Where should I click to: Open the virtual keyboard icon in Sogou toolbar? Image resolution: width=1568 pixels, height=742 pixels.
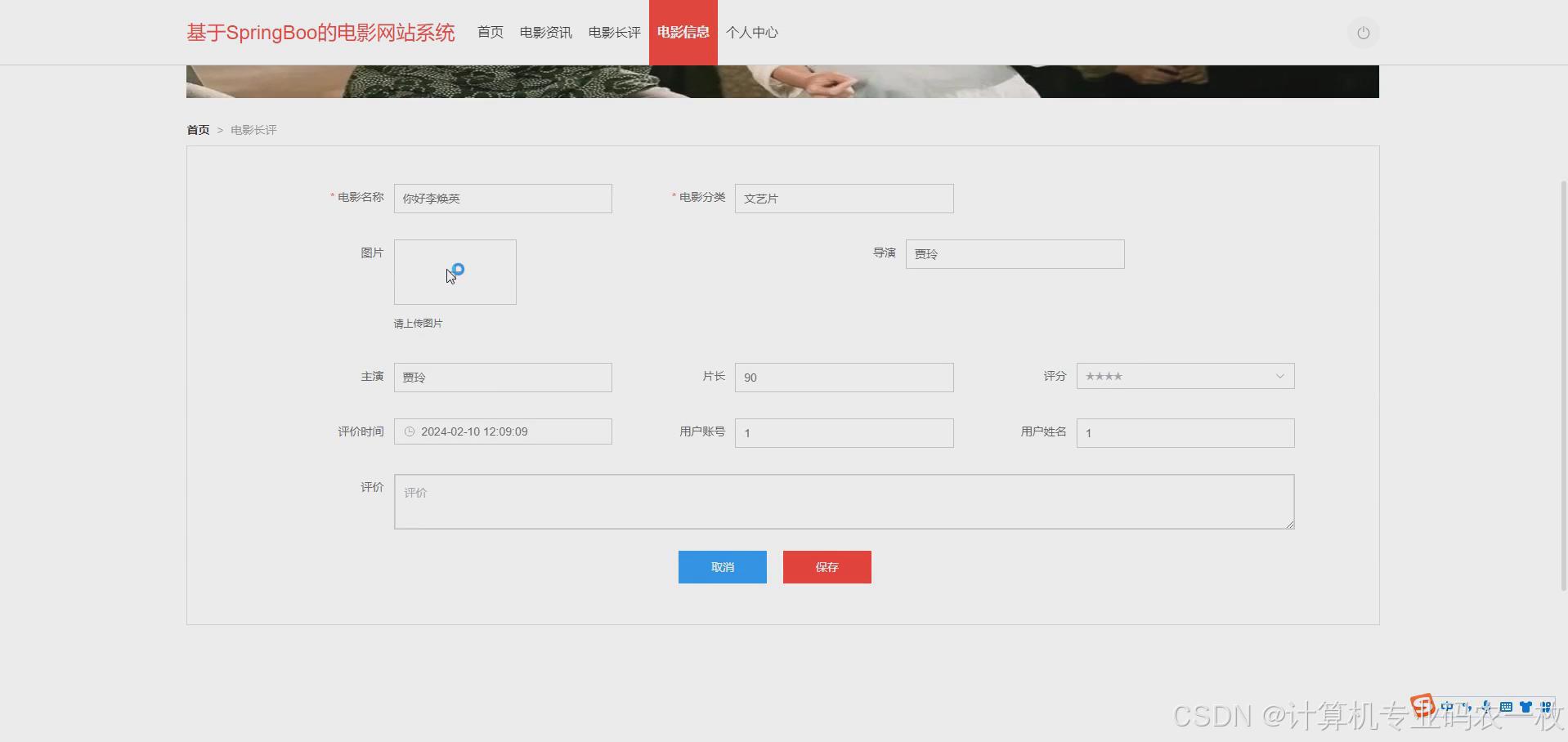pyautogui.click(x=1507, y=706)
